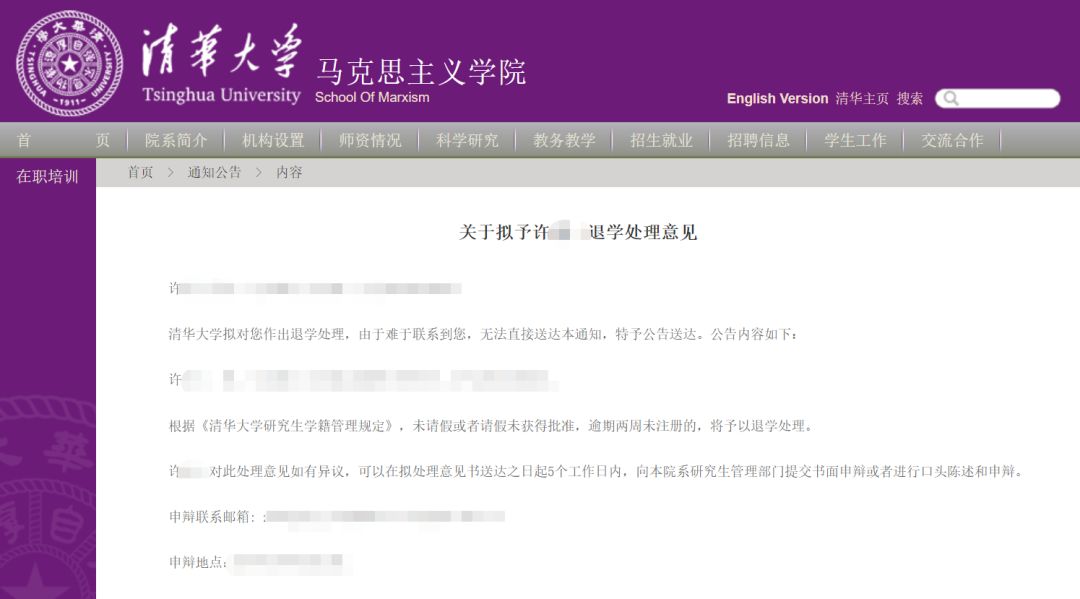The width and height of the screenshot is (1080, 599).
Task: Click the breadcrumb arrow after 通知公告
Action: [258, 172]
